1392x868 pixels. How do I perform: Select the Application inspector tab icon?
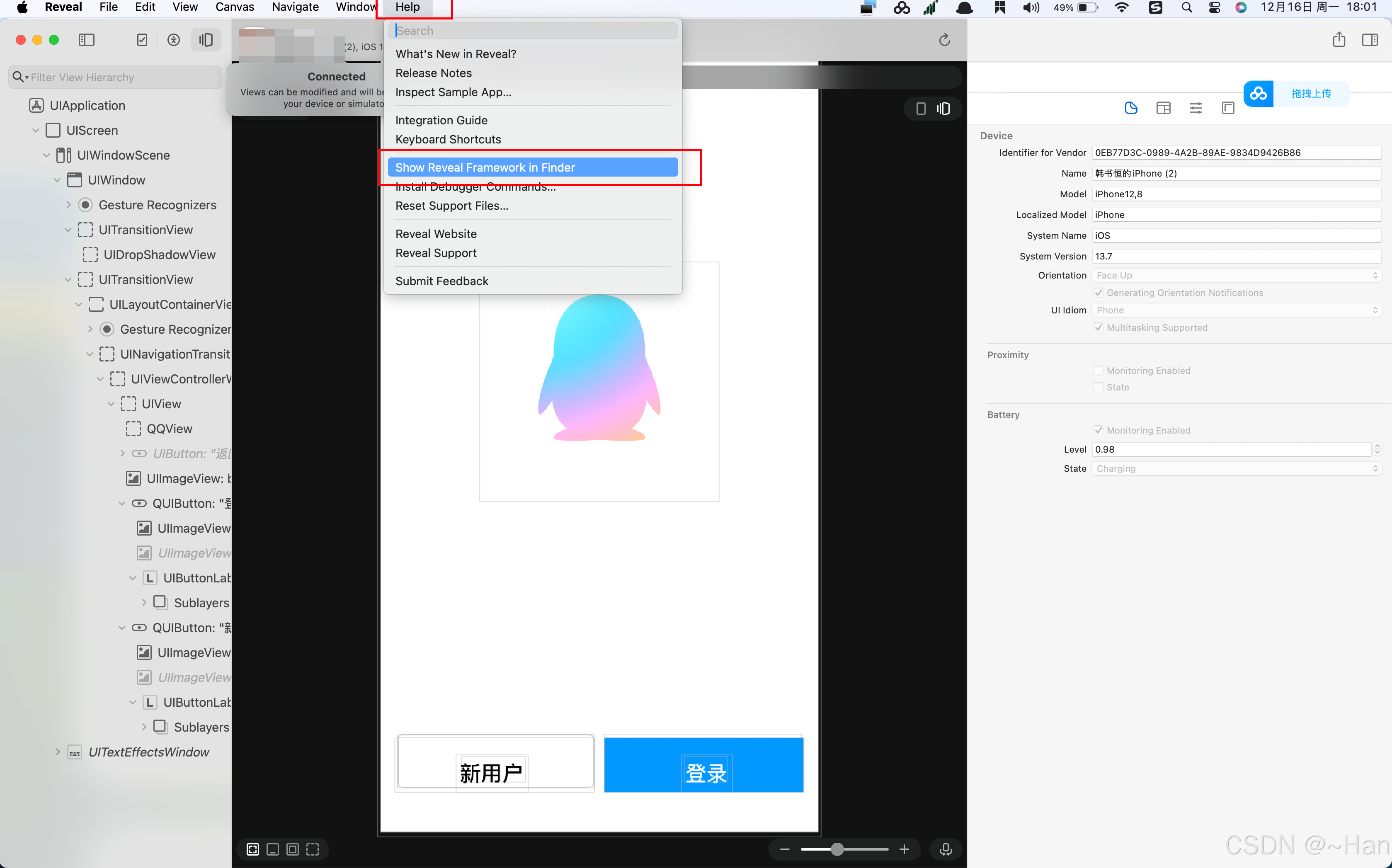1131,108
